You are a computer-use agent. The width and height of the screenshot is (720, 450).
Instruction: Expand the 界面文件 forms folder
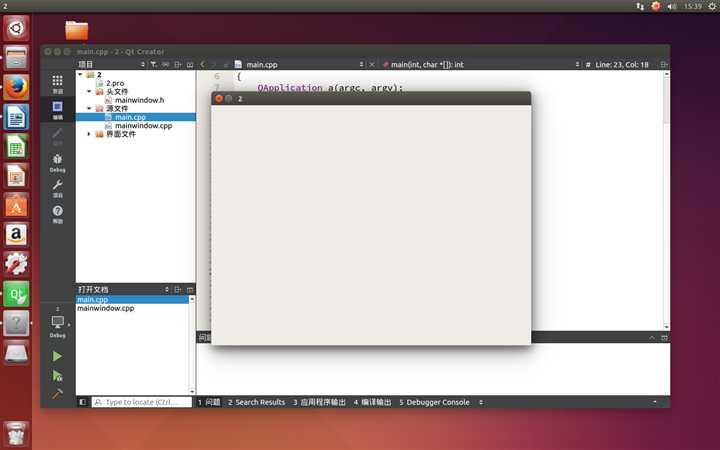pos(89,134)
